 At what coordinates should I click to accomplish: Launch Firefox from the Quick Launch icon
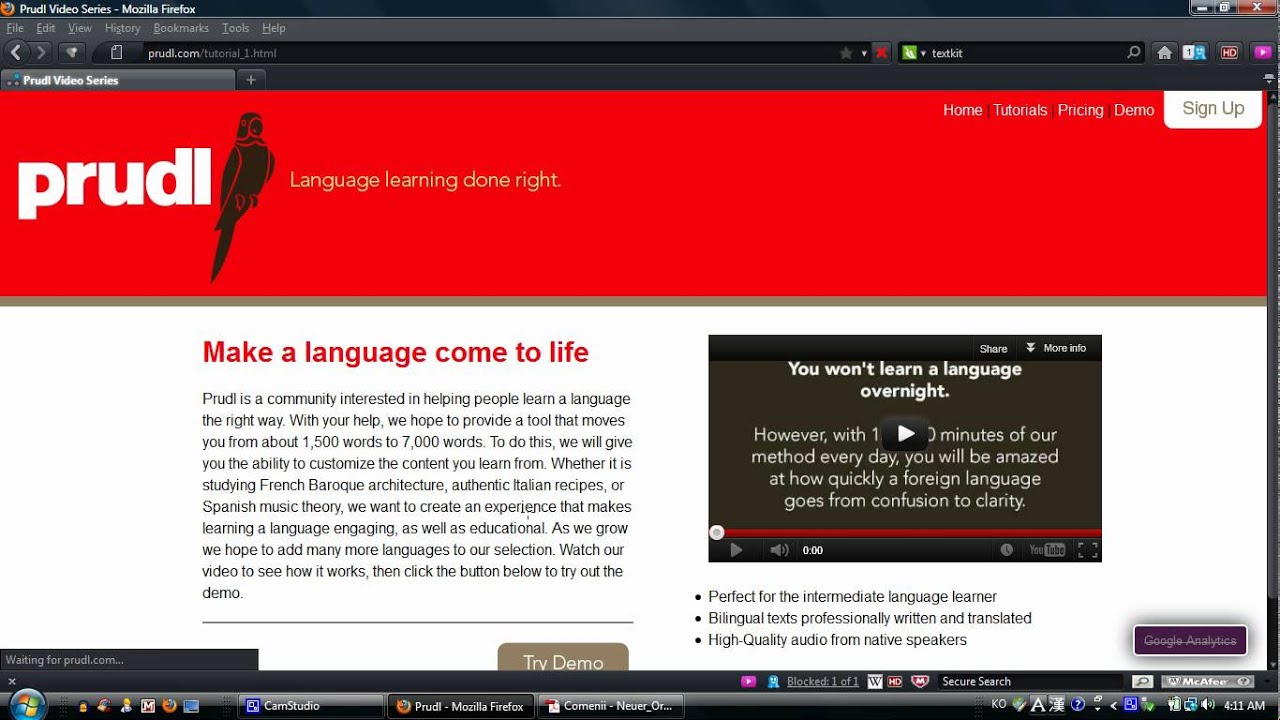click(x=168, y=706)
